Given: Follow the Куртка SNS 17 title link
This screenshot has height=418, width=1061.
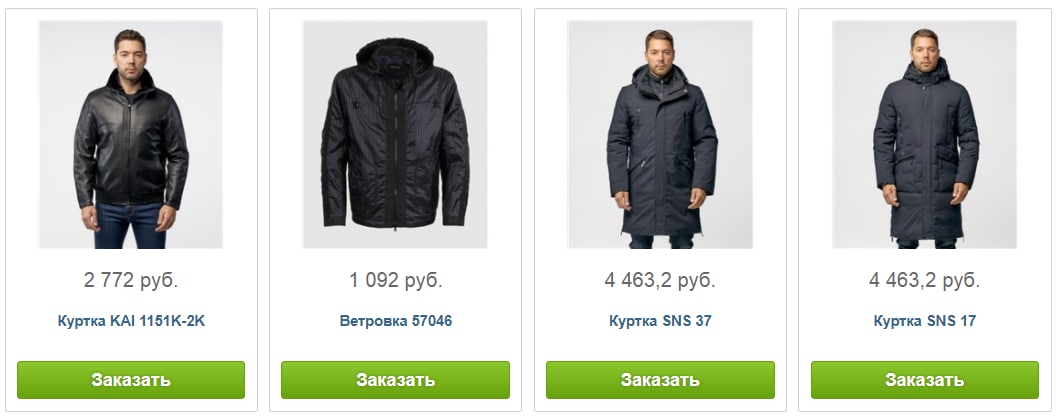Looking at the screenshot, I should point(925,321).
